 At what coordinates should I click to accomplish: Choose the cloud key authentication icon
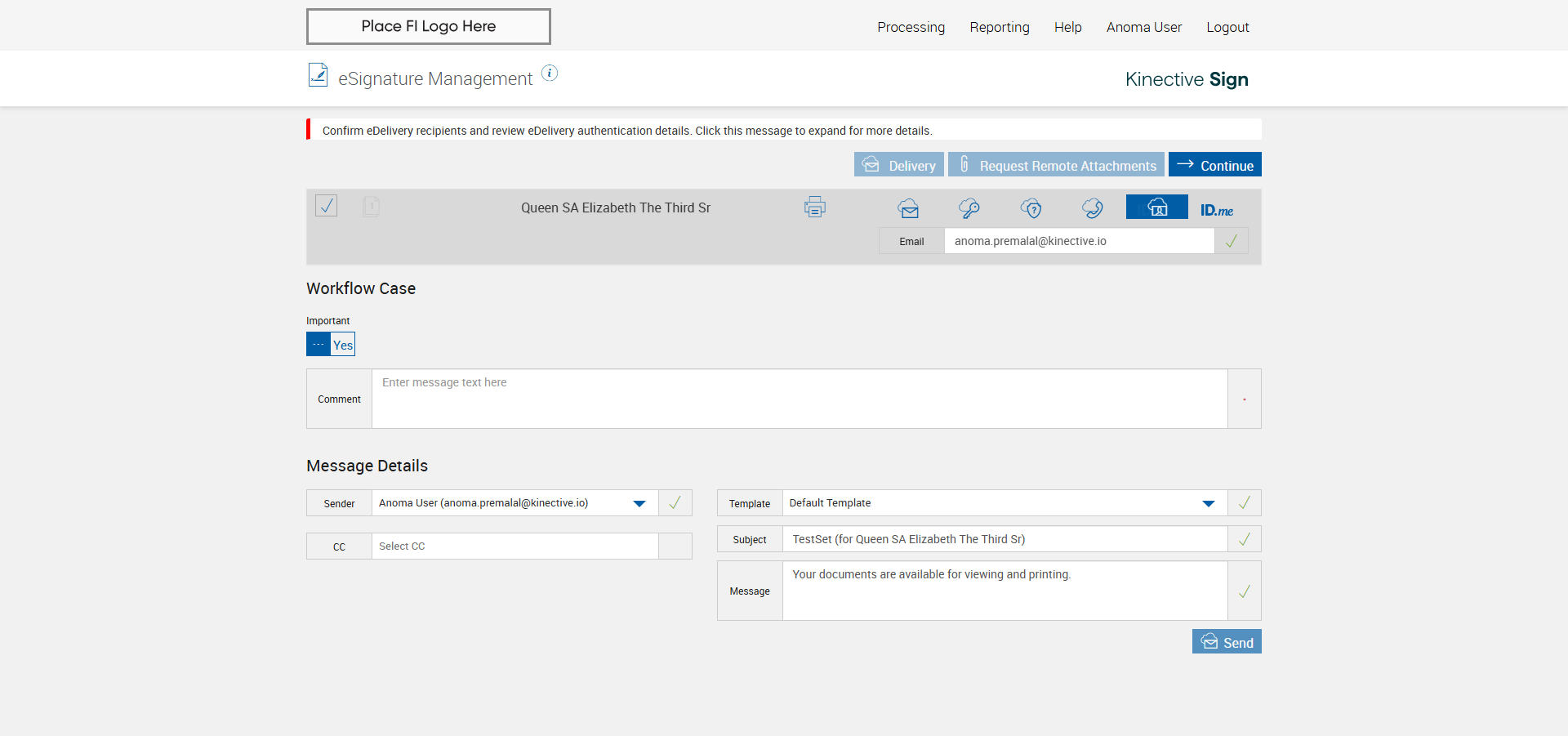(969, 208)
